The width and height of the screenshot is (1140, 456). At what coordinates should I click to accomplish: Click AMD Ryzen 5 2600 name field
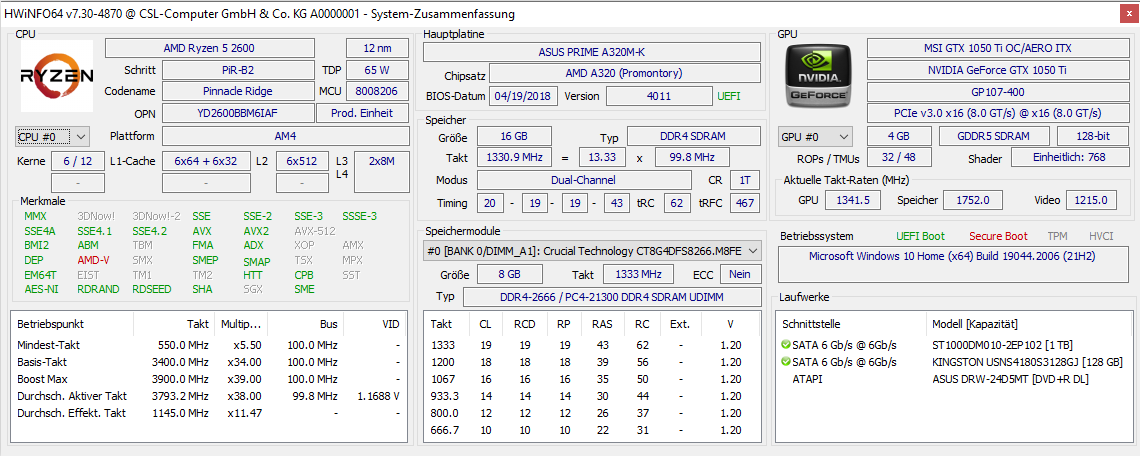[x=210, y=48]
